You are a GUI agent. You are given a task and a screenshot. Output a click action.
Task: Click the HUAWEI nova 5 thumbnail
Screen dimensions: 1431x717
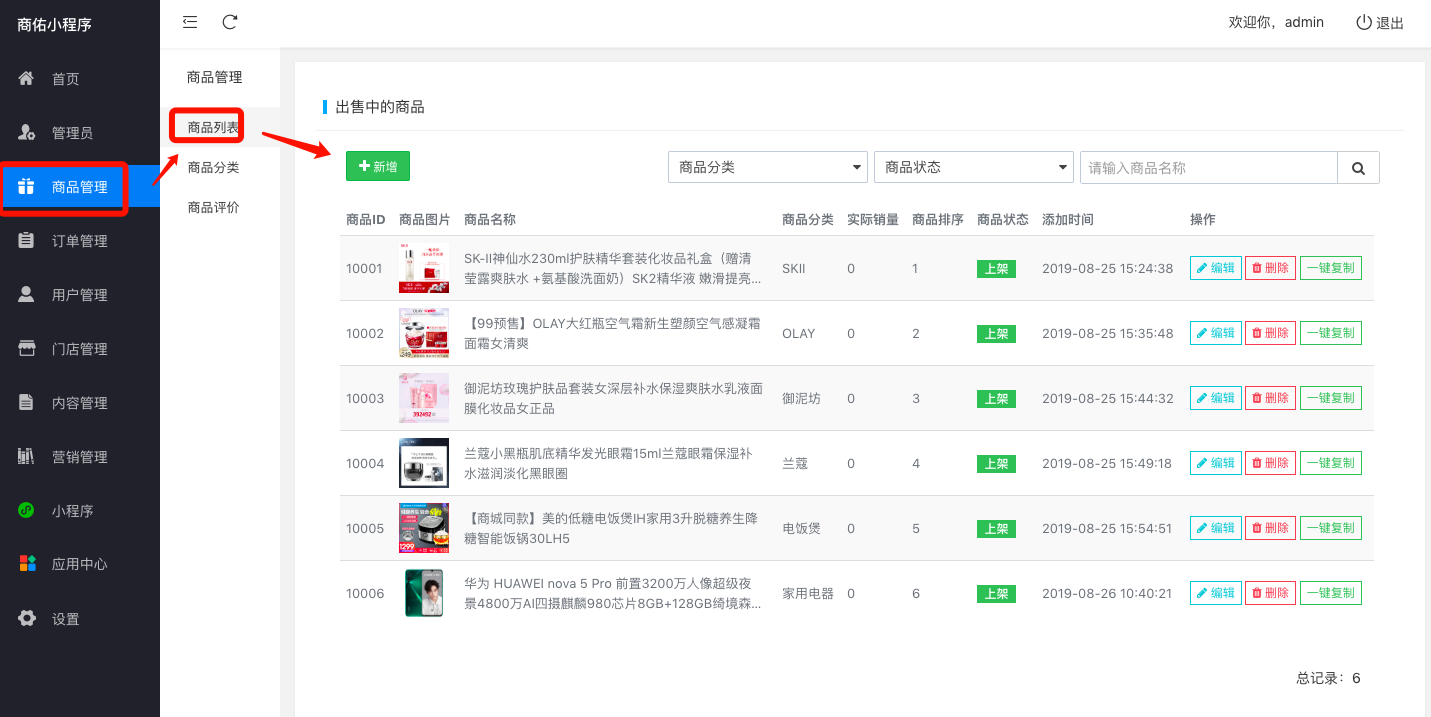(424, 593)
